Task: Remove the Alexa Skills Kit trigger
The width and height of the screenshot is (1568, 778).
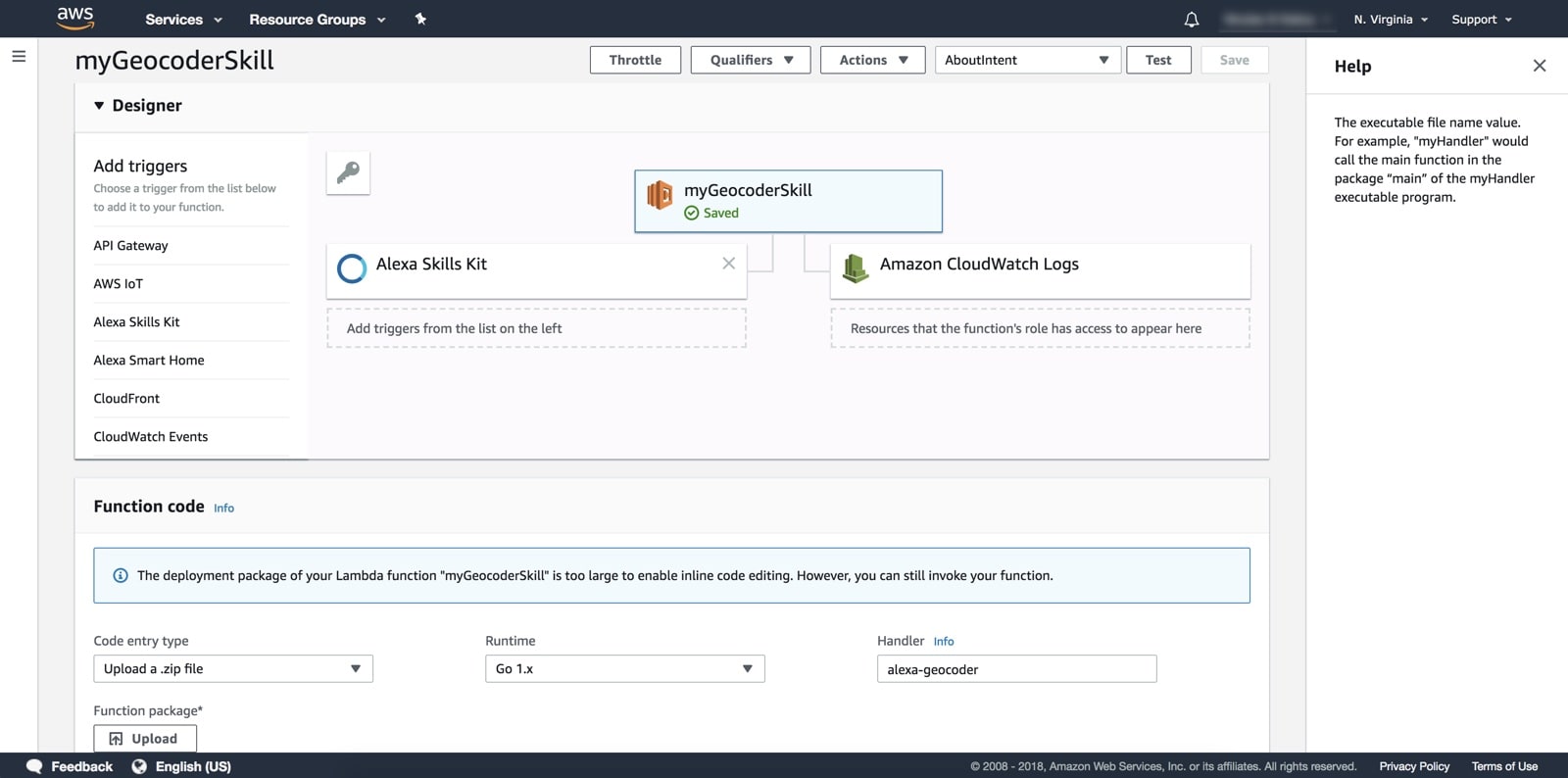Action: click(728, 264)
